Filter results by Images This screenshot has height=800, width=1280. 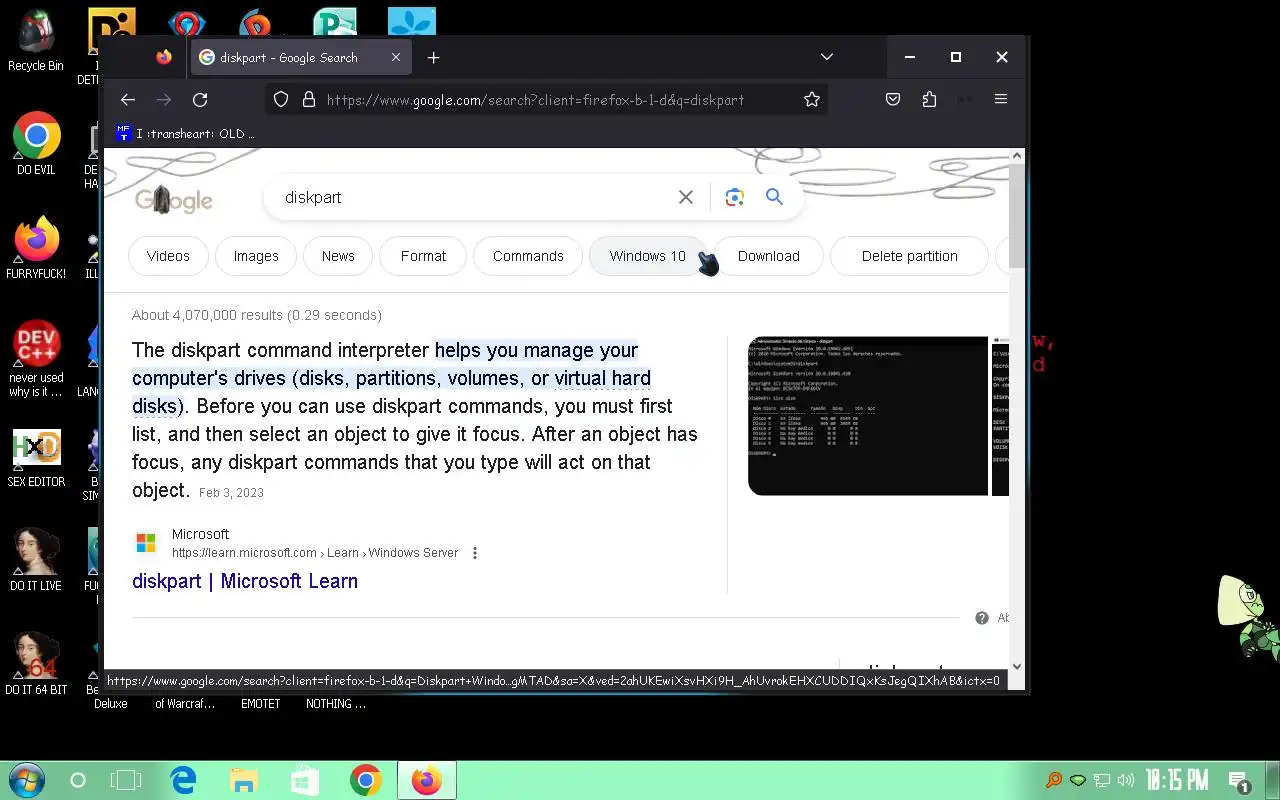[x=256, y=256]
